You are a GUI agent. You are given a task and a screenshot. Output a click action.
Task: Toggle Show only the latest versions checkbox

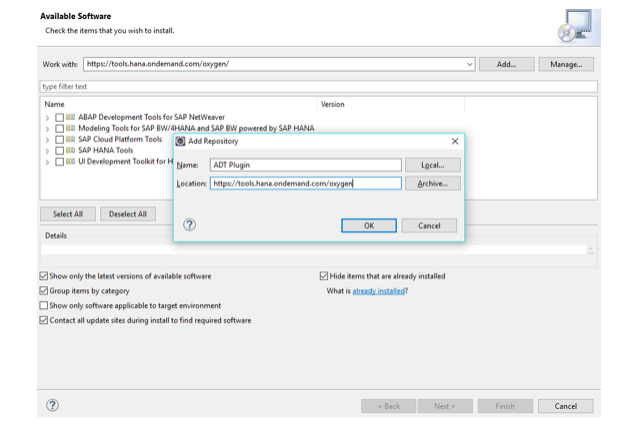coord(43,276)
